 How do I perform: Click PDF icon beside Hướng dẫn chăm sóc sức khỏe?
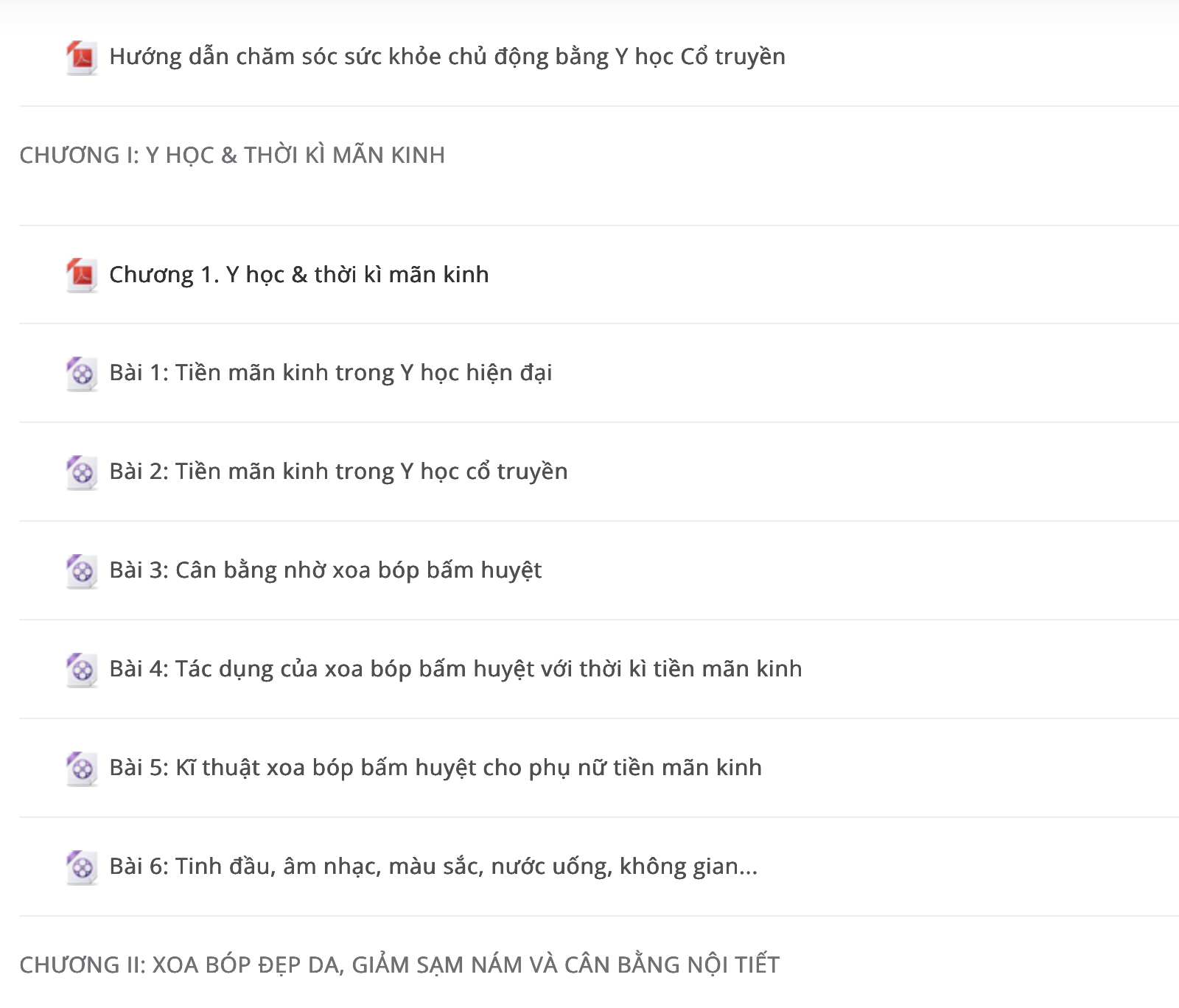point(82,57)
